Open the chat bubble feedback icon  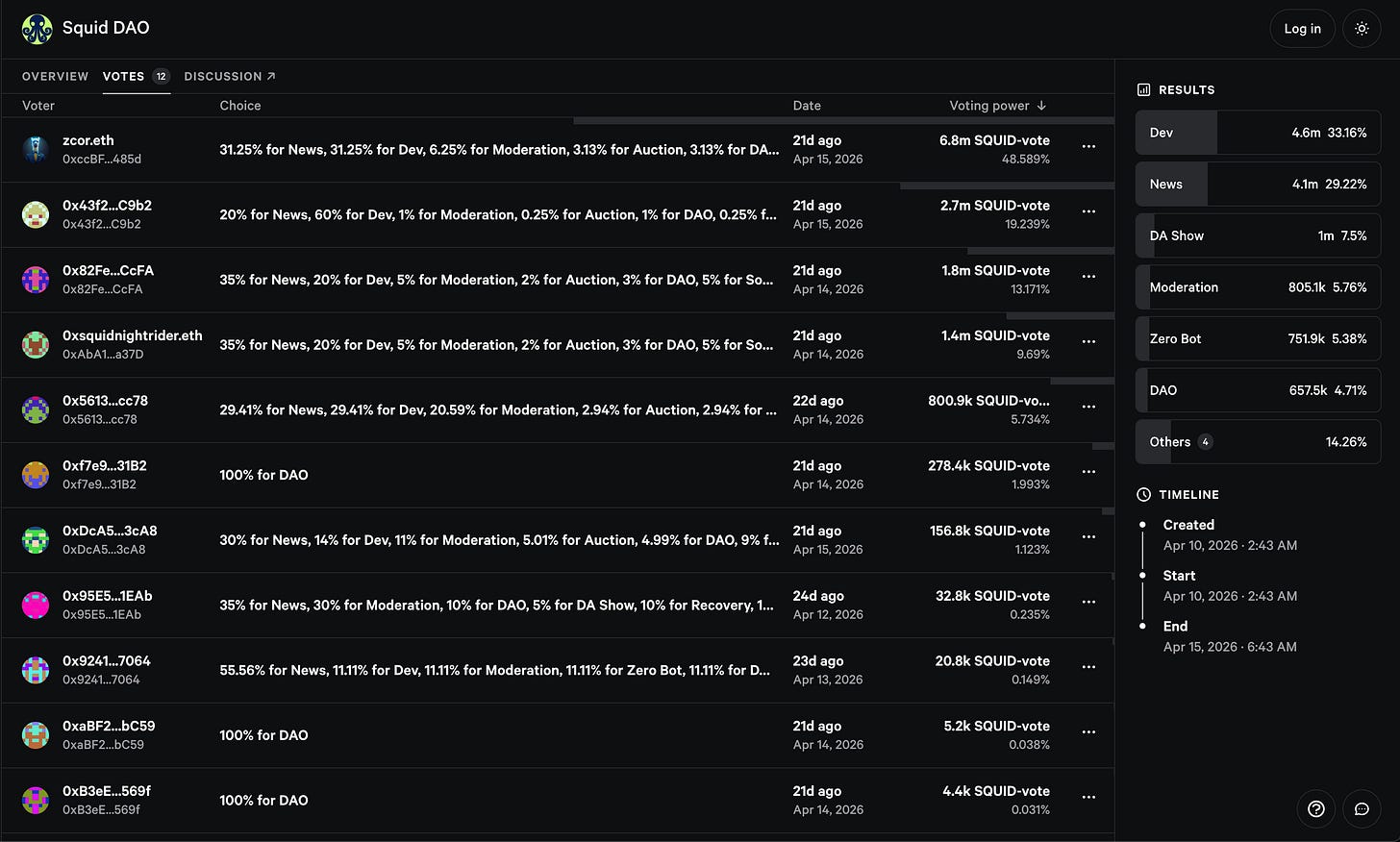[x=1362, y=809]
